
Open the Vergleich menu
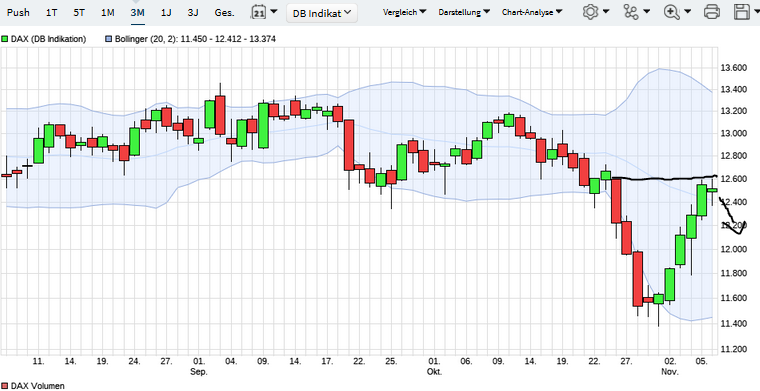(x=404, y=12)
